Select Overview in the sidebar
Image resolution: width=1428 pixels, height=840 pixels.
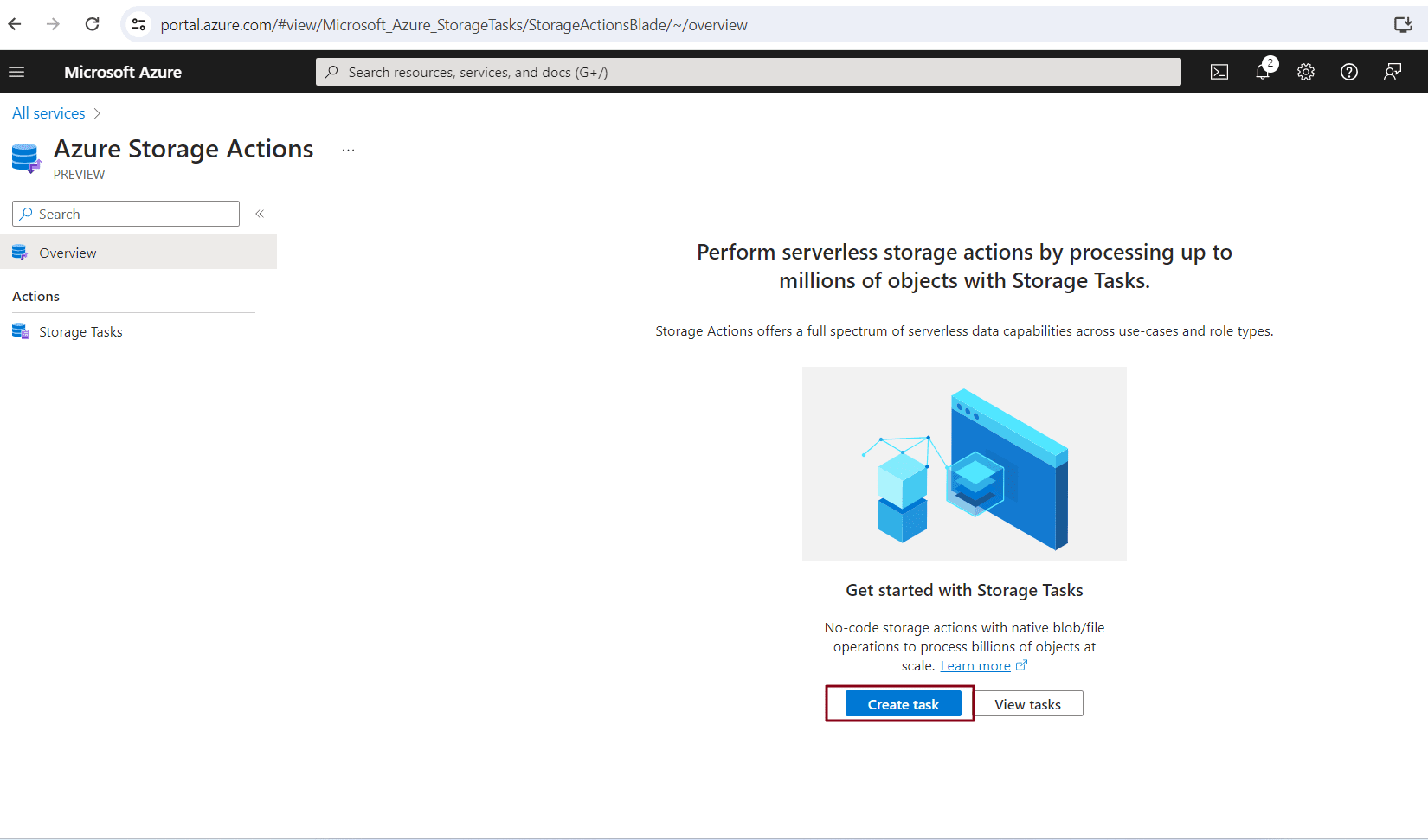[138, 253]
